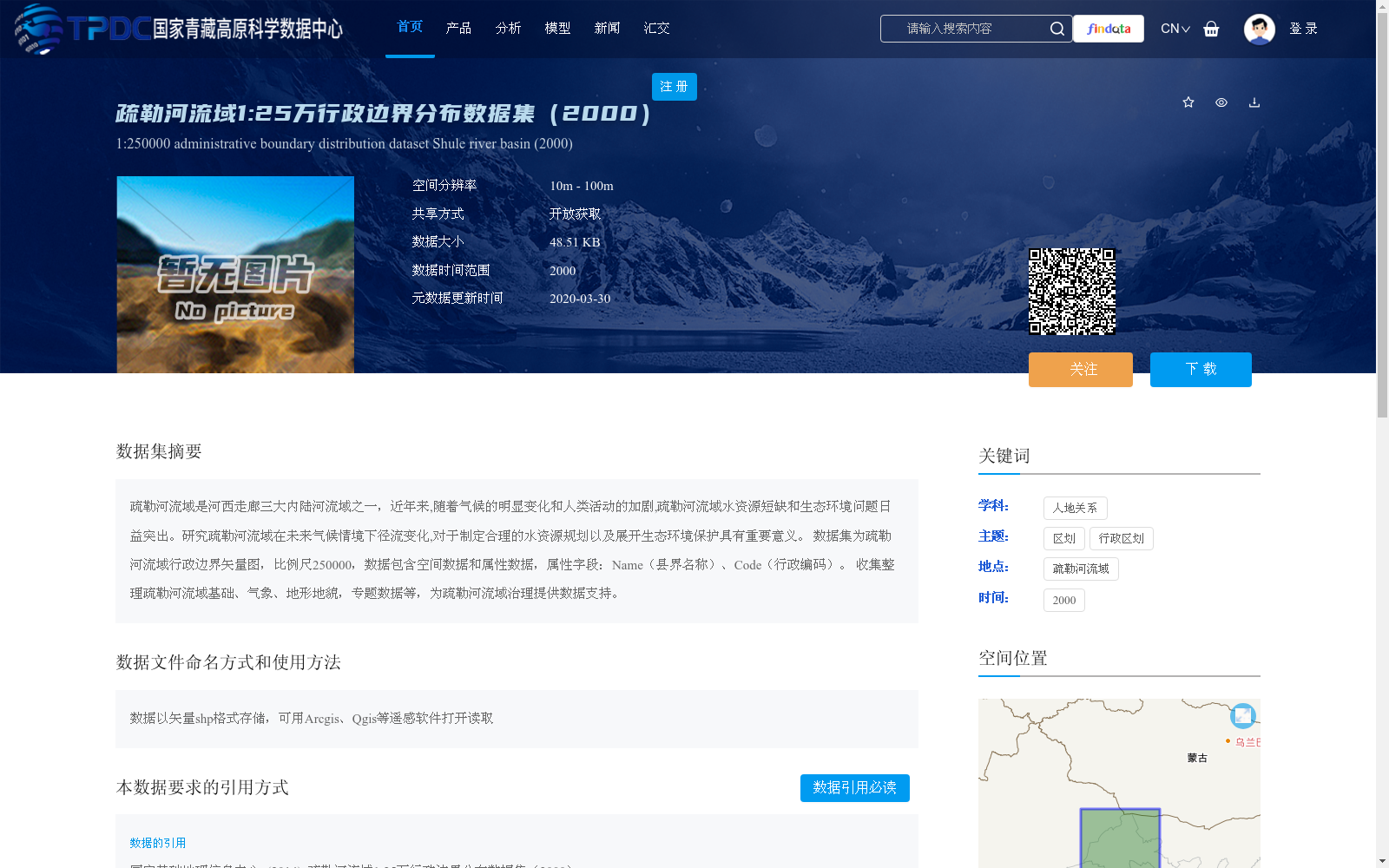The image size is (1389, 868).
Task: Click the 10m - 100m resolution value
Action: [x=582, y=186]
